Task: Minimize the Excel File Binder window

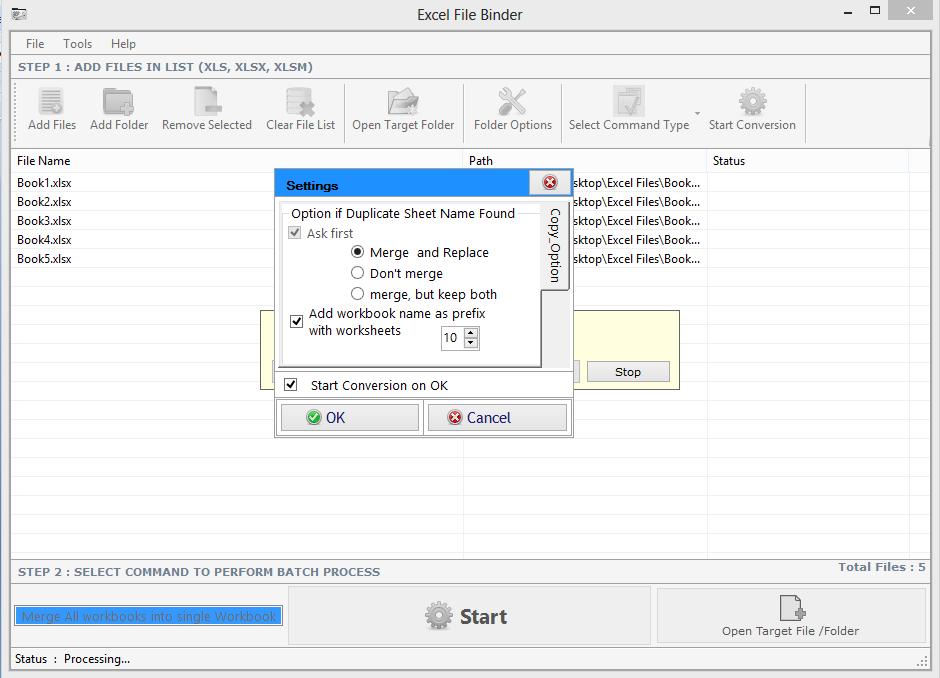Action: (848, 13)
